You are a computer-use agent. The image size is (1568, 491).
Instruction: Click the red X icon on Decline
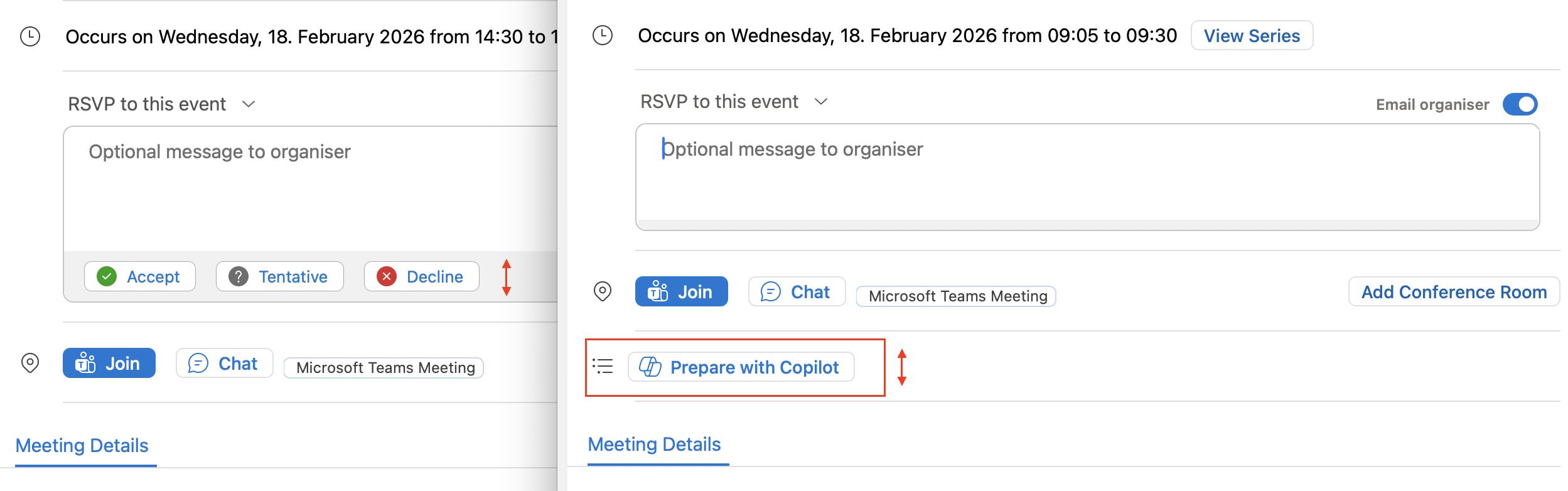(387, 276)
